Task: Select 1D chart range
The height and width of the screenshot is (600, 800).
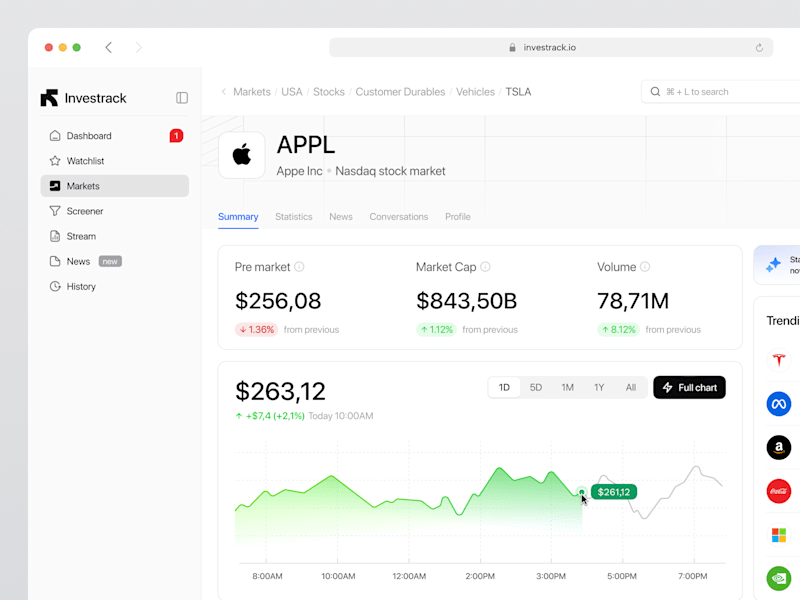Action: point(504,387)
